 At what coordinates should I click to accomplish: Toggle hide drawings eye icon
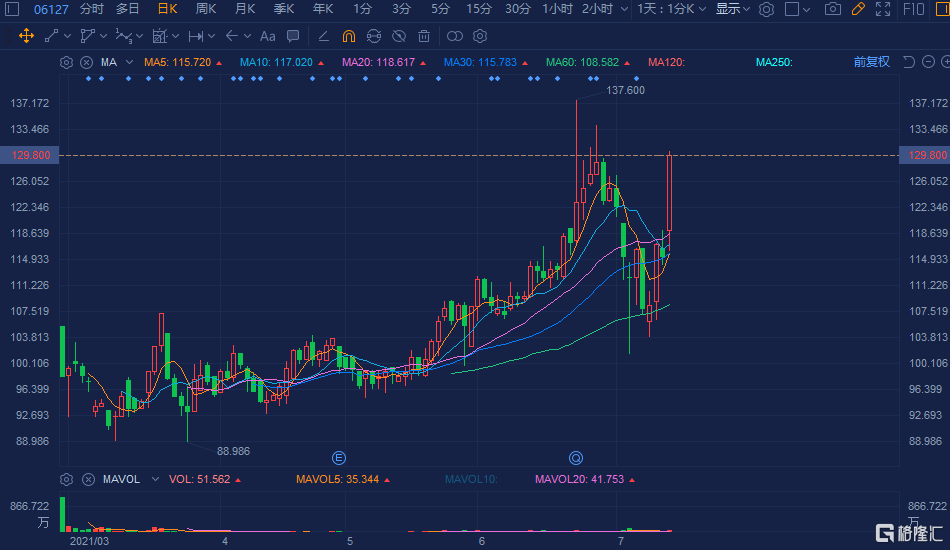pos(399,36)
